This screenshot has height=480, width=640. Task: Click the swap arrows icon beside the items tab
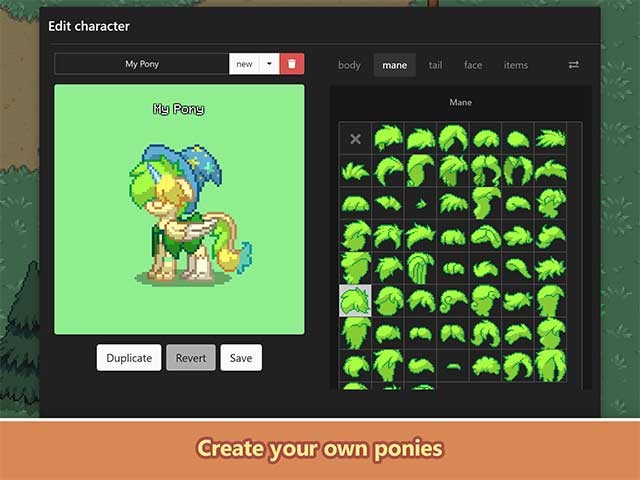(573, 65)
